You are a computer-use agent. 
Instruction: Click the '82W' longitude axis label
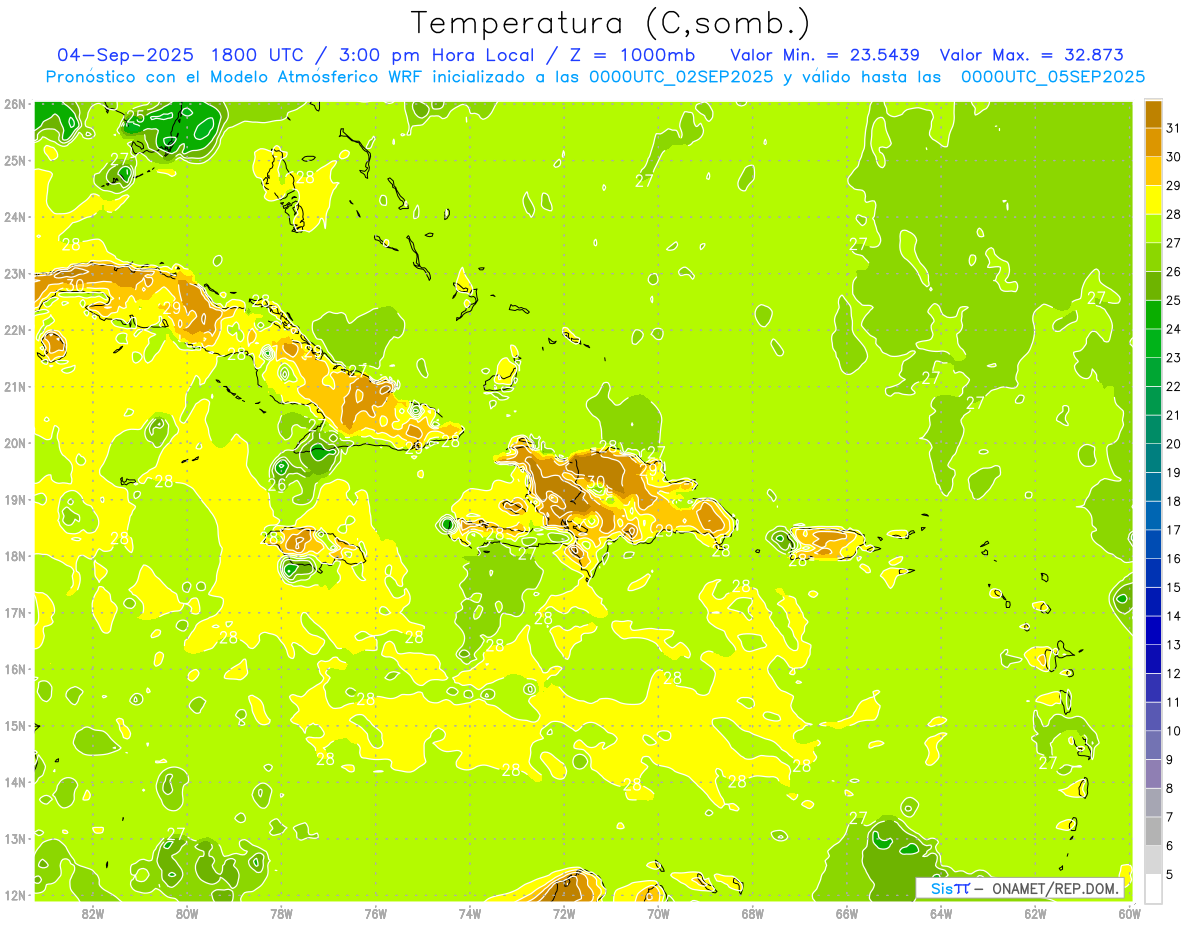coord(93,913)
